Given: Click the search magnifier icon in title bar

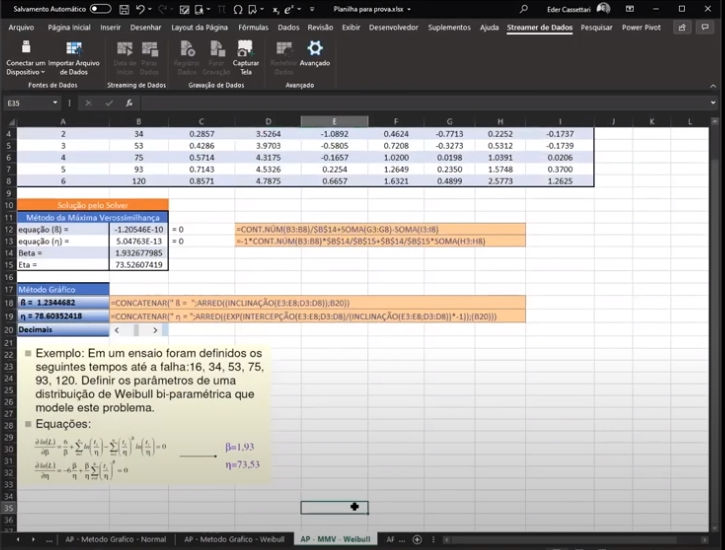Looking at the screenshot, I should coord(523,9).
